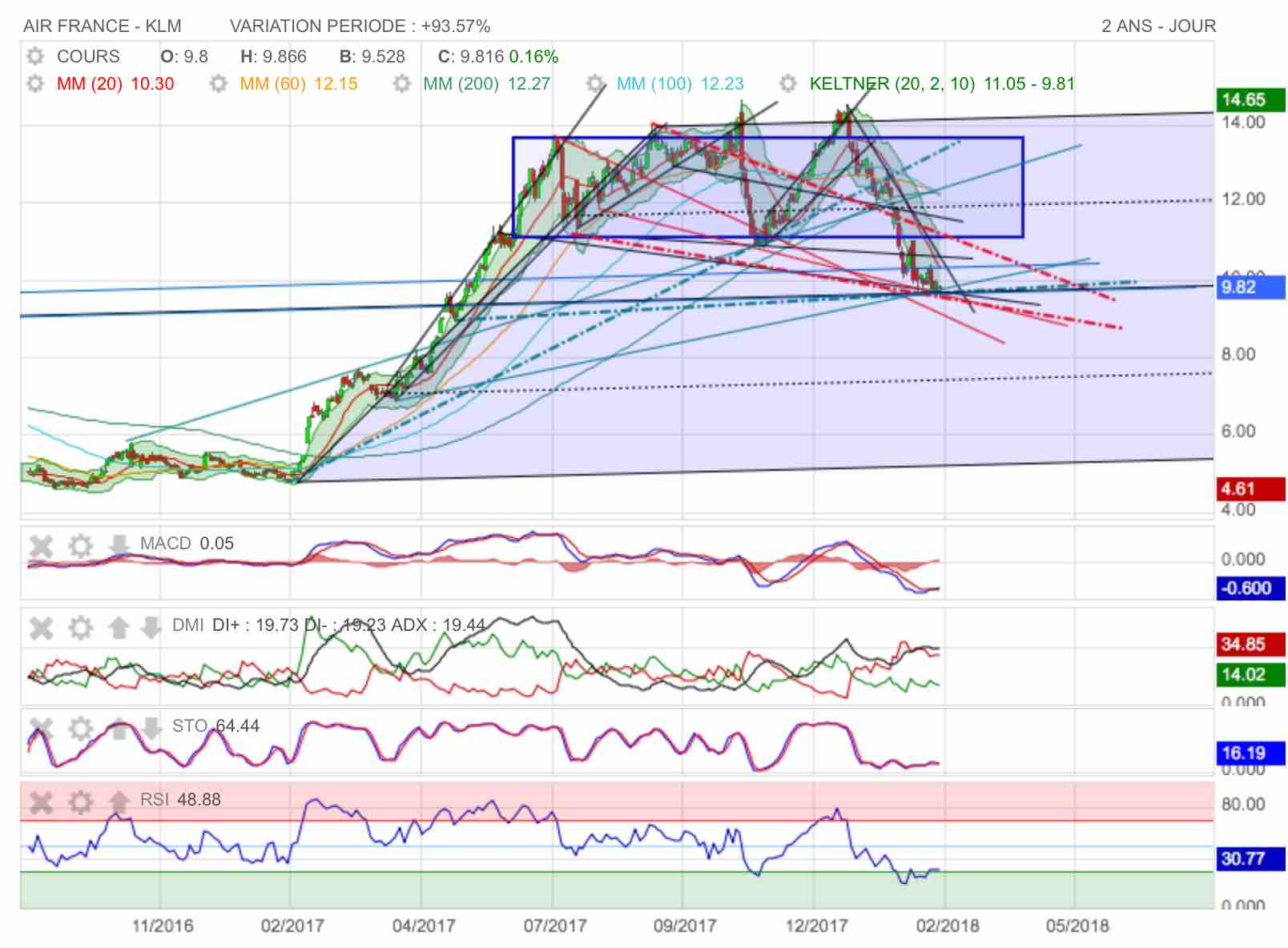Viewport: 1288px width, 948px height.
Task: Move RSI panel up with arrow icon
Action: pos(119,801)
